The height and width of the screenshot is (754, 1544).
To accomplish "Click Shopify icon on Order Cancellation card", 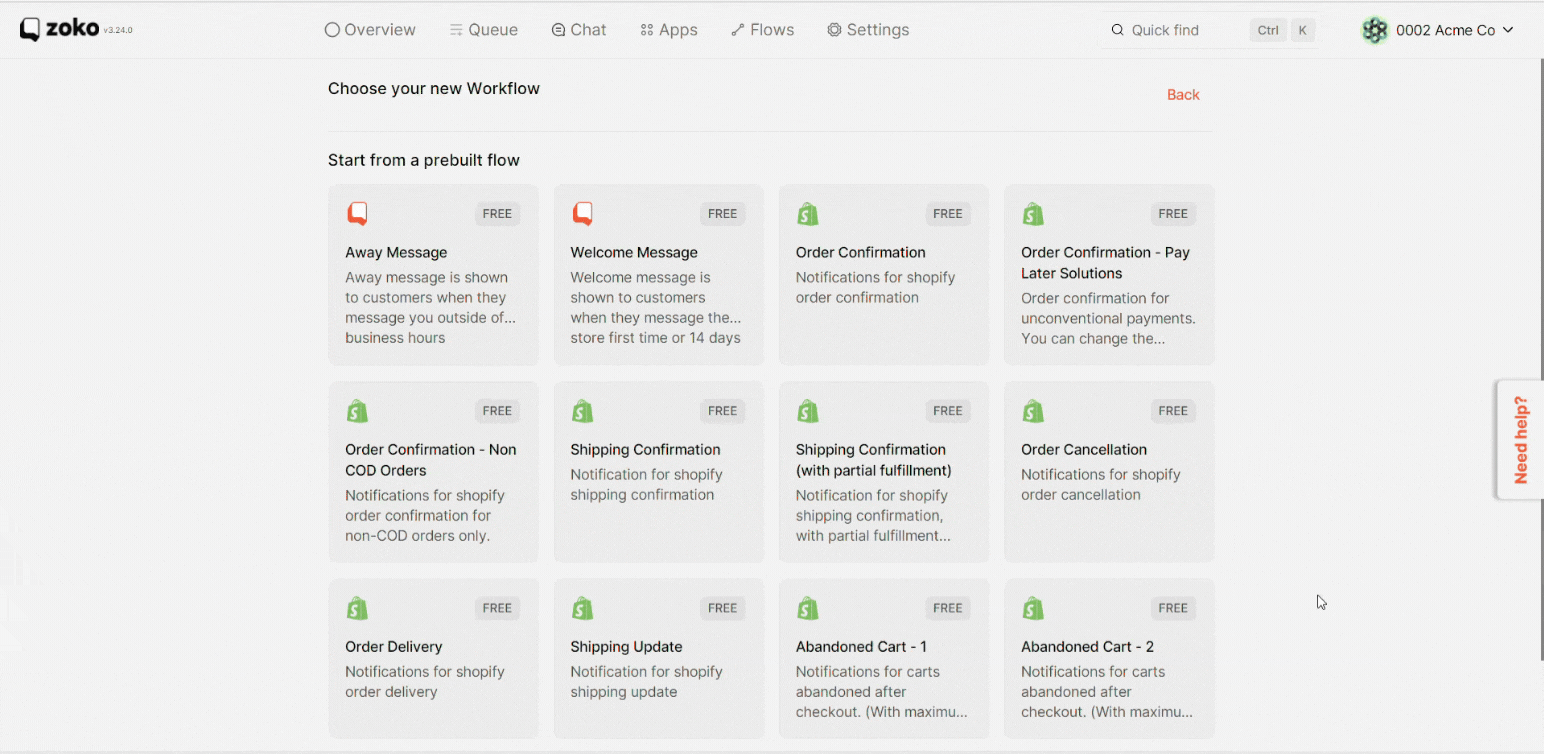I will (1033, 411).
